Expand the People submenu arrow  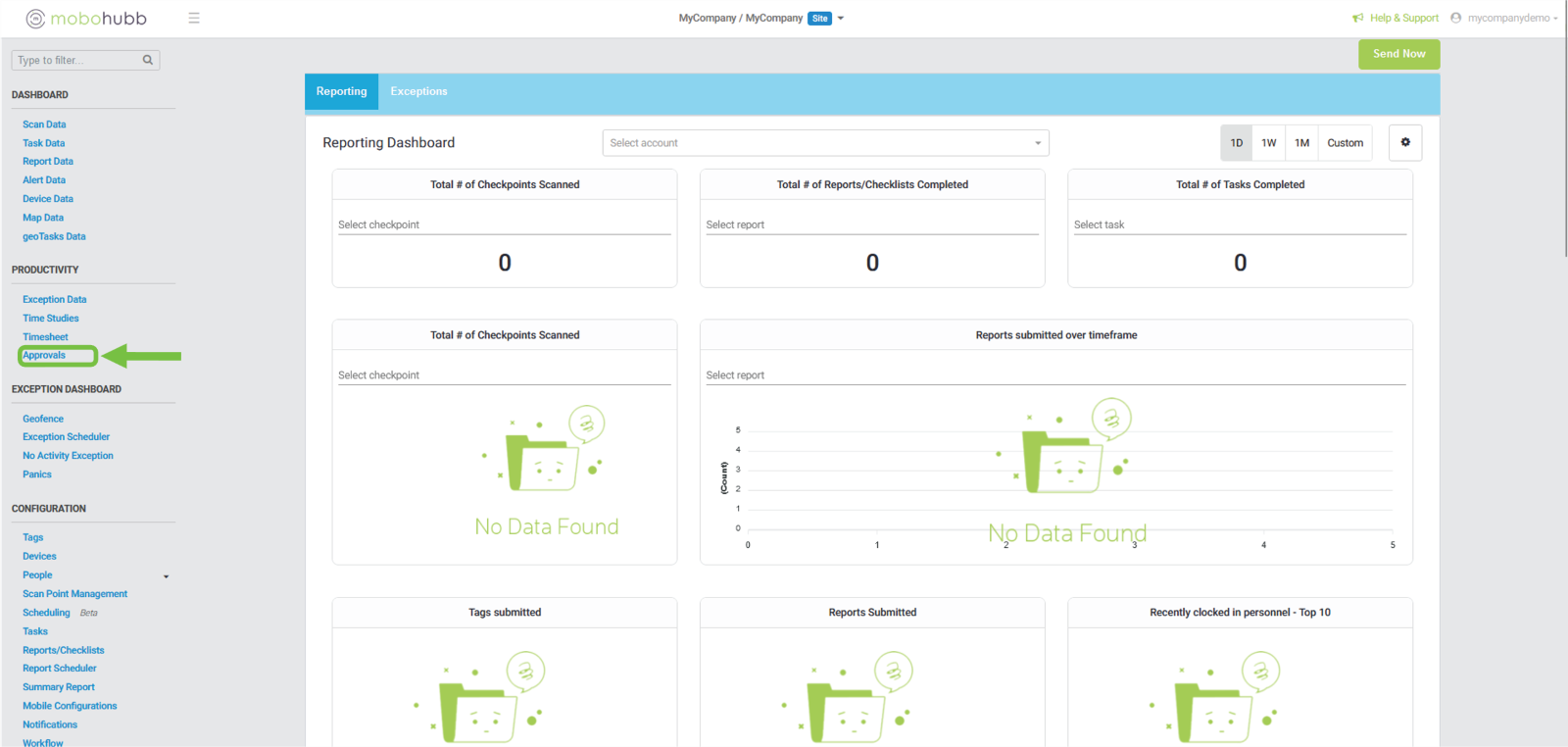[166, 576]
